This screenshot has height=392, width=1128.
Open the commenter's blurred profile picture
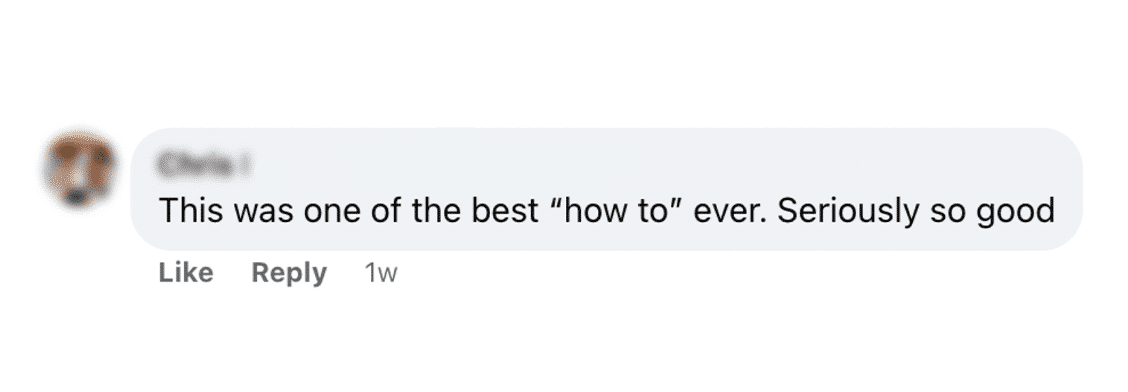[80, 170]
